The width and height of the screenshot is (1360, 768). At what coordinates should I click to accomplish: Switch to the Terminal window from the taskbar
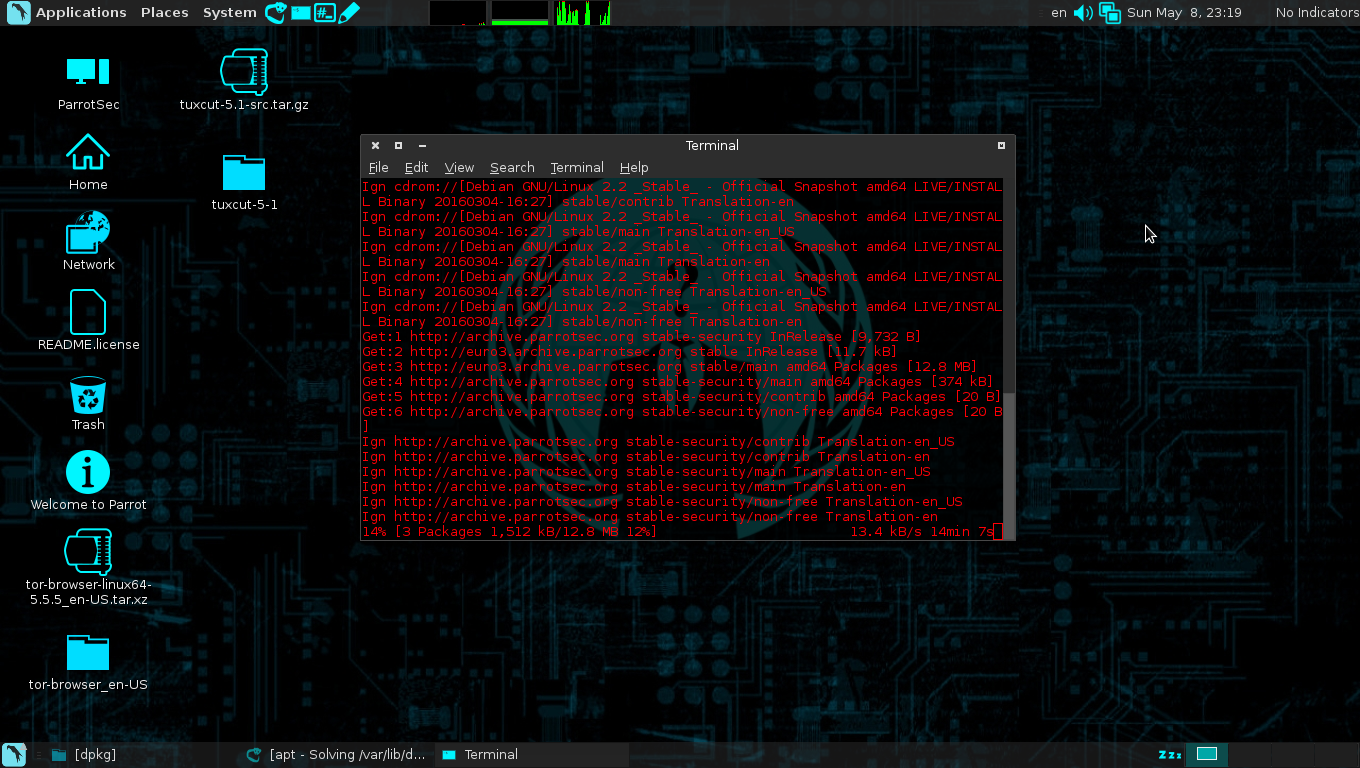pyautogui.click(x=488, y=754)
